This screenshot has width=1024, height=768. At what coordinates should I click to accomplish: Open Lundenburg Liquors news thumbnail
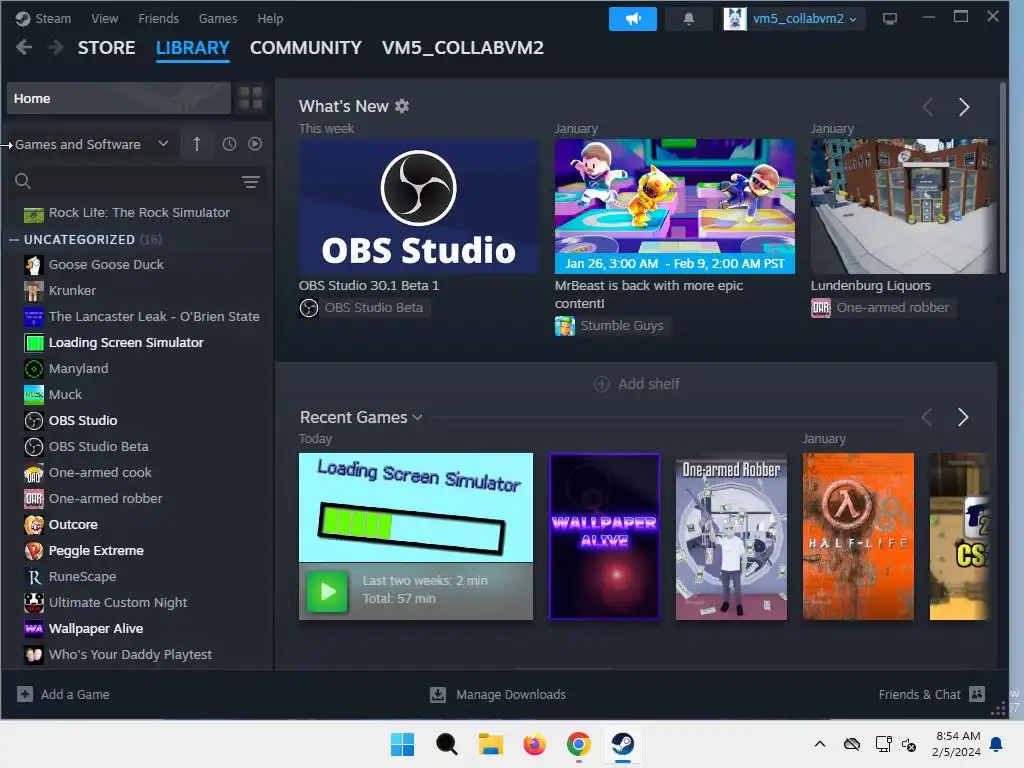click(904, 206)
